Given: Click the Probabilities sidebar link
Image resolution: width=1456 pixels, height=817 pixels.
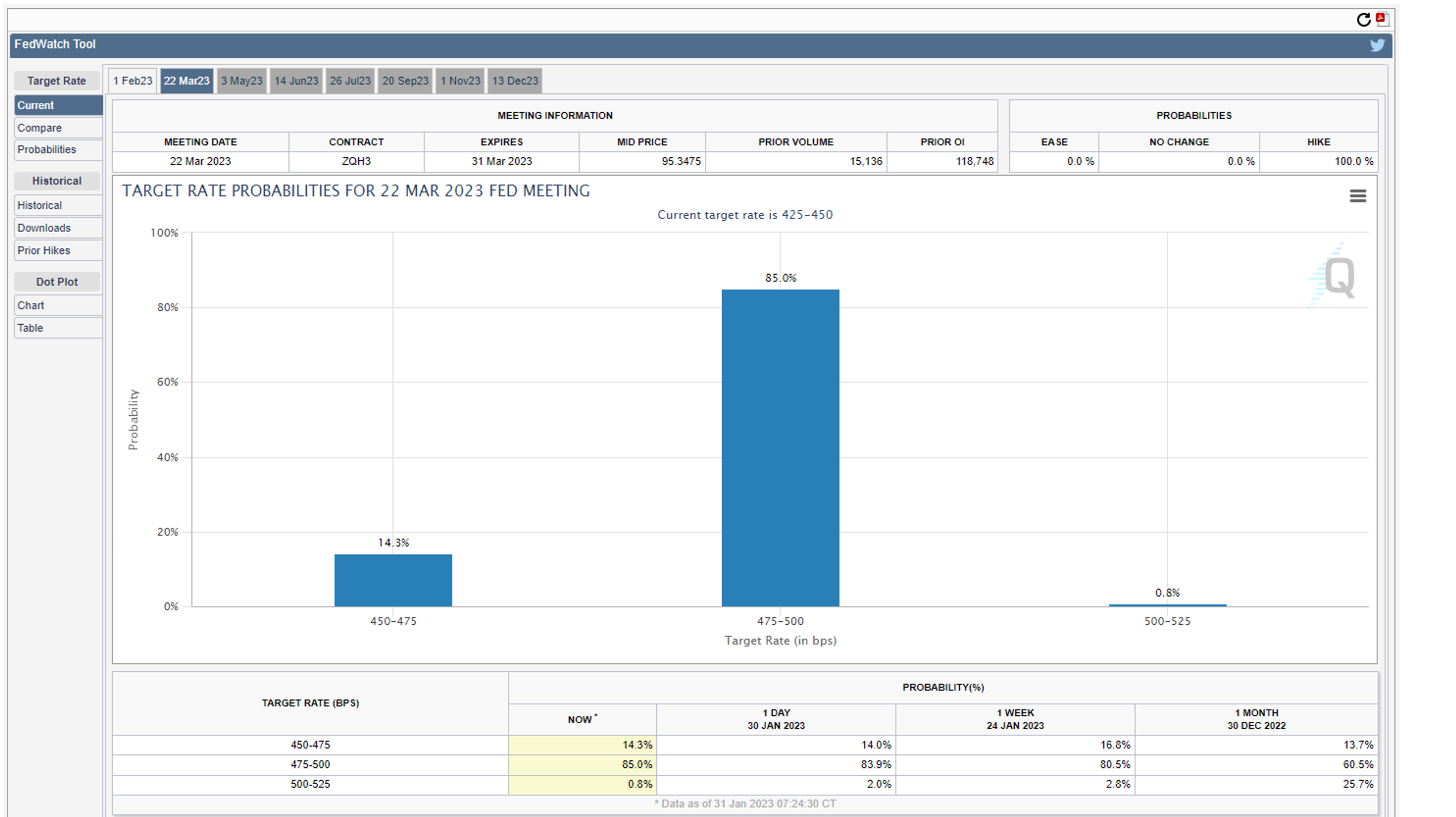Looking at the screenshot, I should (46, 149).
